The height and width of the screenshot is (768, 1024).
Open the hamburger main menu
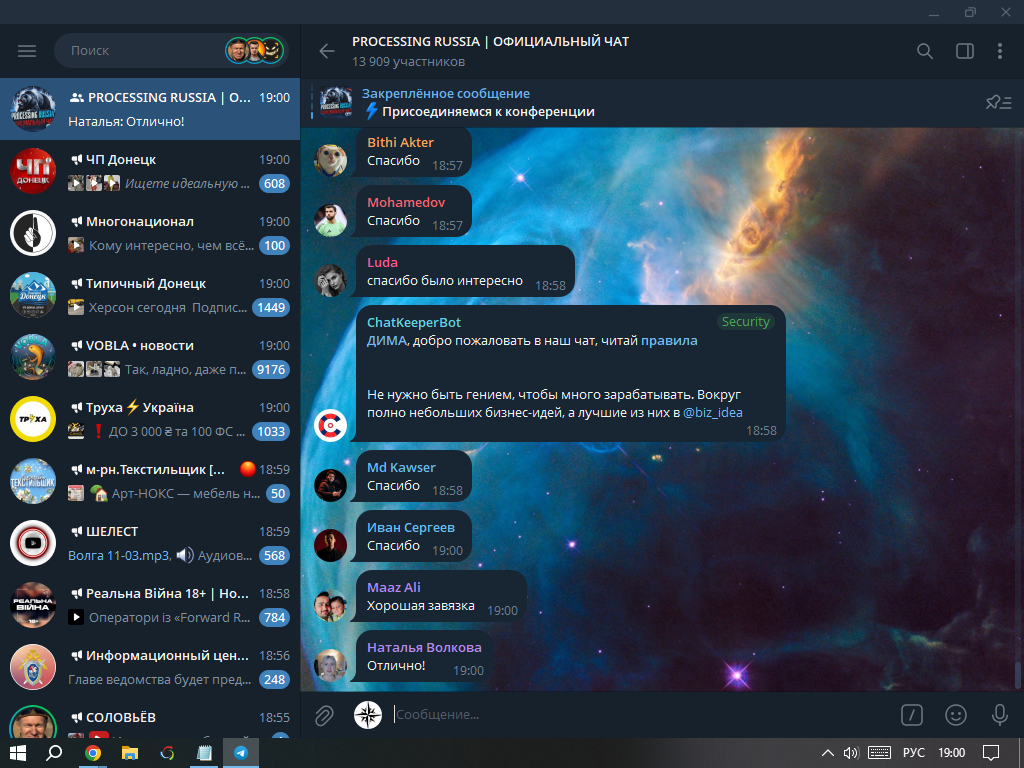(27, 51)
